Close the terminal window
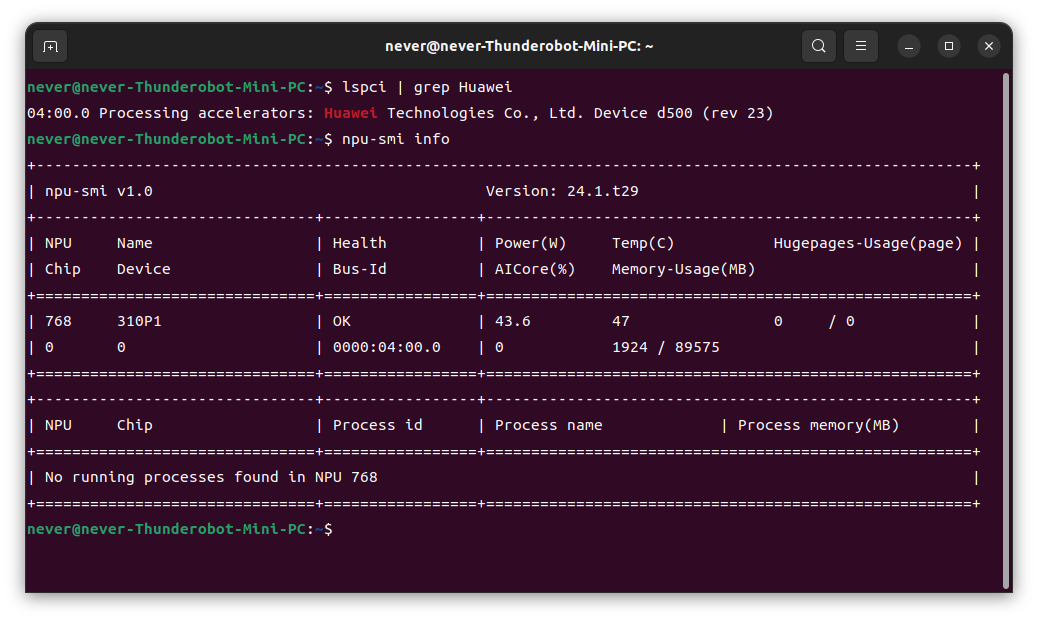The width and height of the screenshot is (1038, 621). [x=989, y=46]
